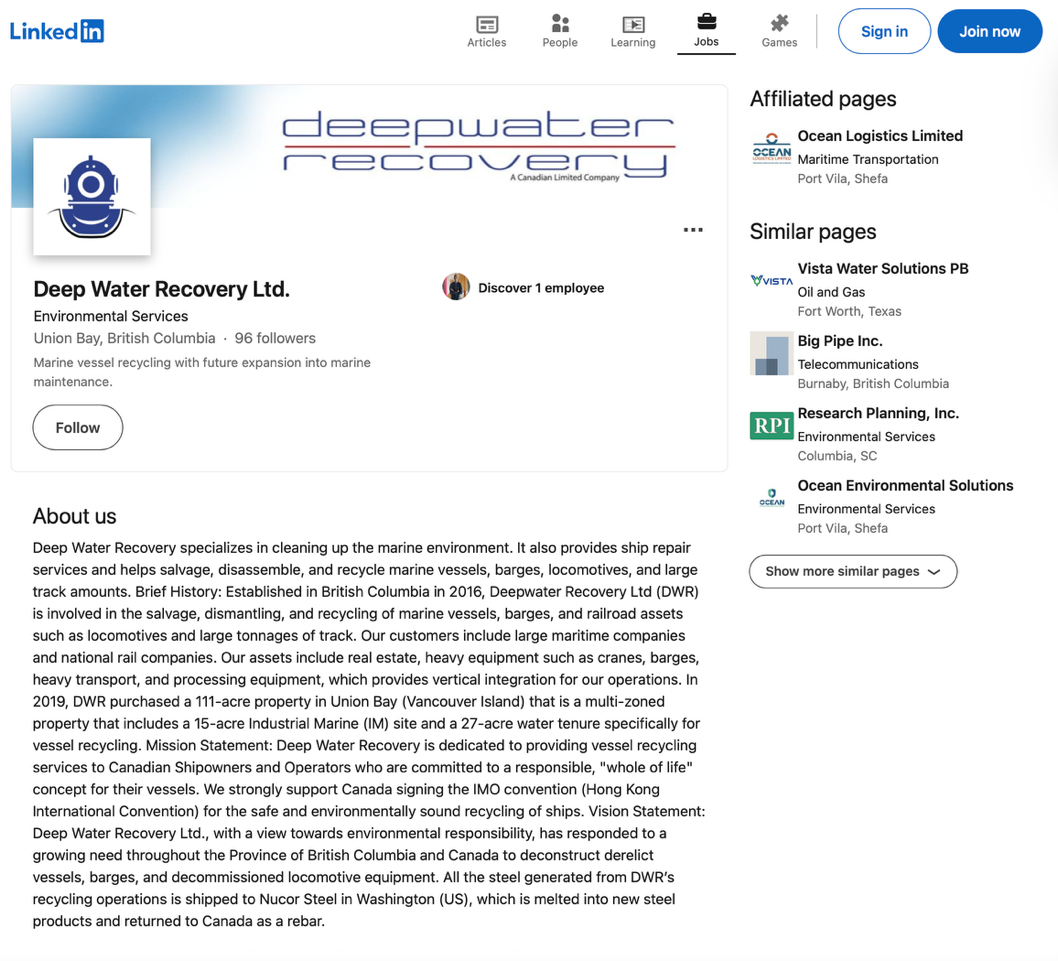Screen dimensions: 1058x961
Task: Open the Jobs briefcase icon
Action: [706, 22]
